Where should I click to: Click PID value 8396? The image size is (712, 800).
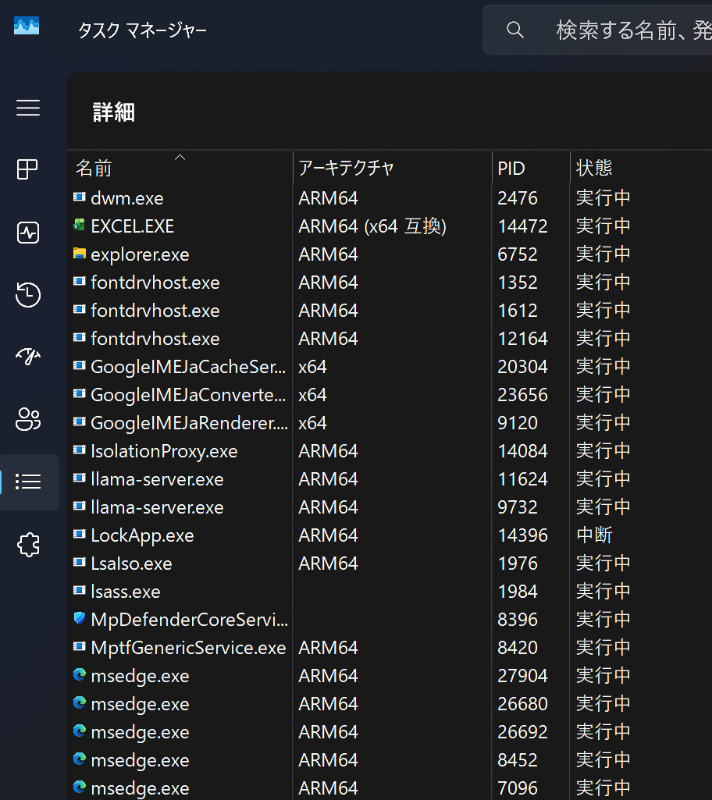tap(517, 619)
